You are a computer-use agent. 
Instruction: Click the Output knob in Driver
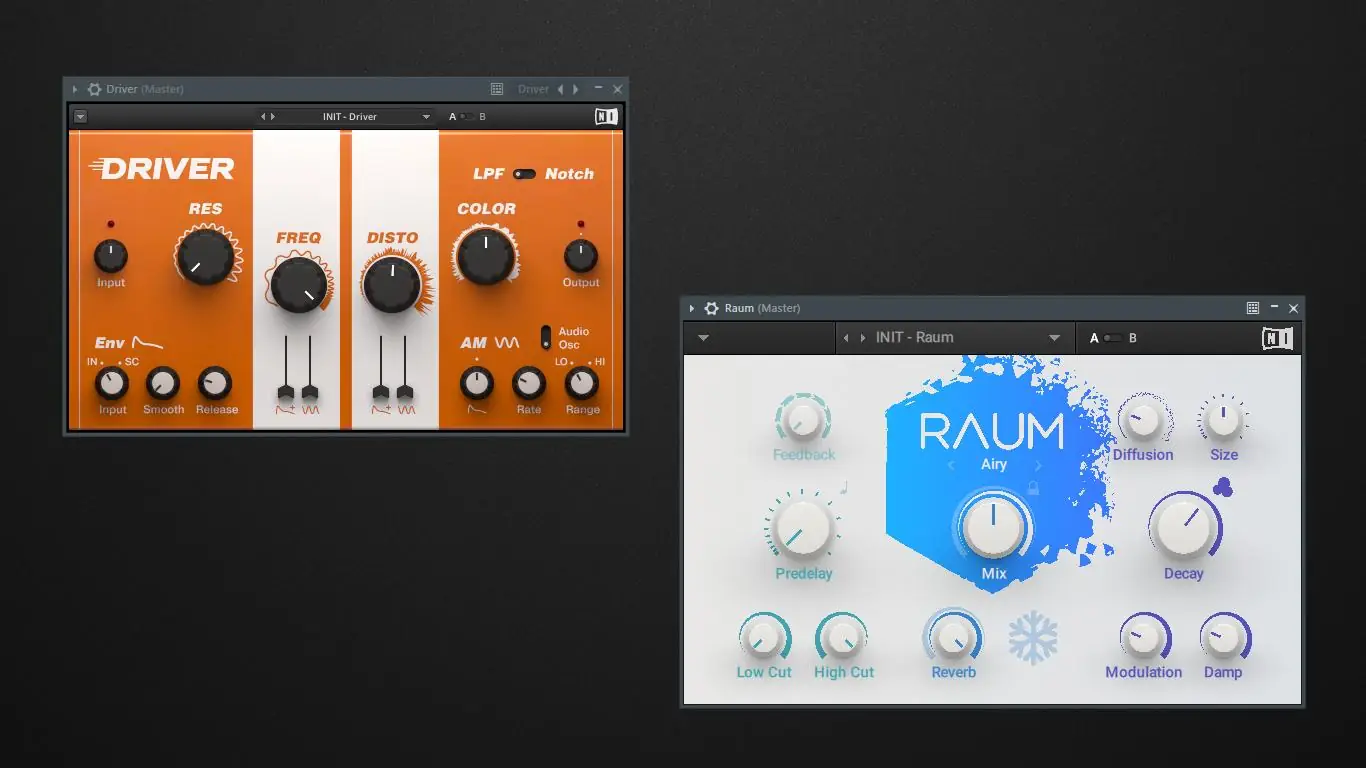pyautogui.click(x=581, y=256)
